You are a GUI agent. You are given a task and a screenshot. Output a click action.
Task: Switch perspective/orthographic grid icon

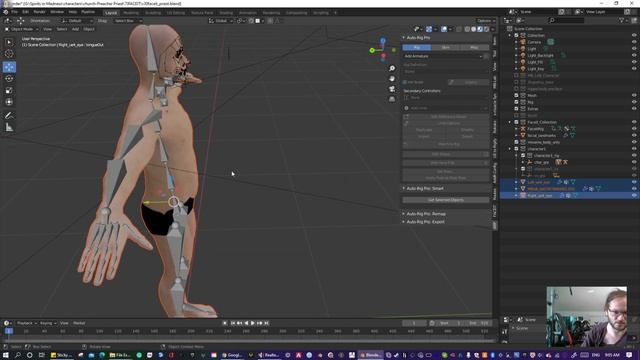(x=392, y=99)
